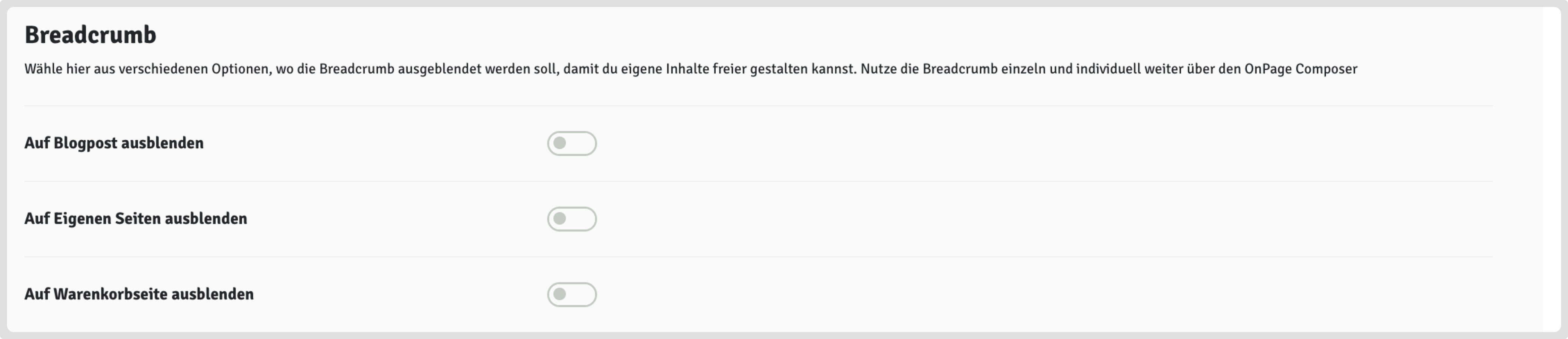This screenshot has width=1568, height=339.
Task: Switch on Auf Warenkorbseite ausblenden
Action: (x=571, y=295)
